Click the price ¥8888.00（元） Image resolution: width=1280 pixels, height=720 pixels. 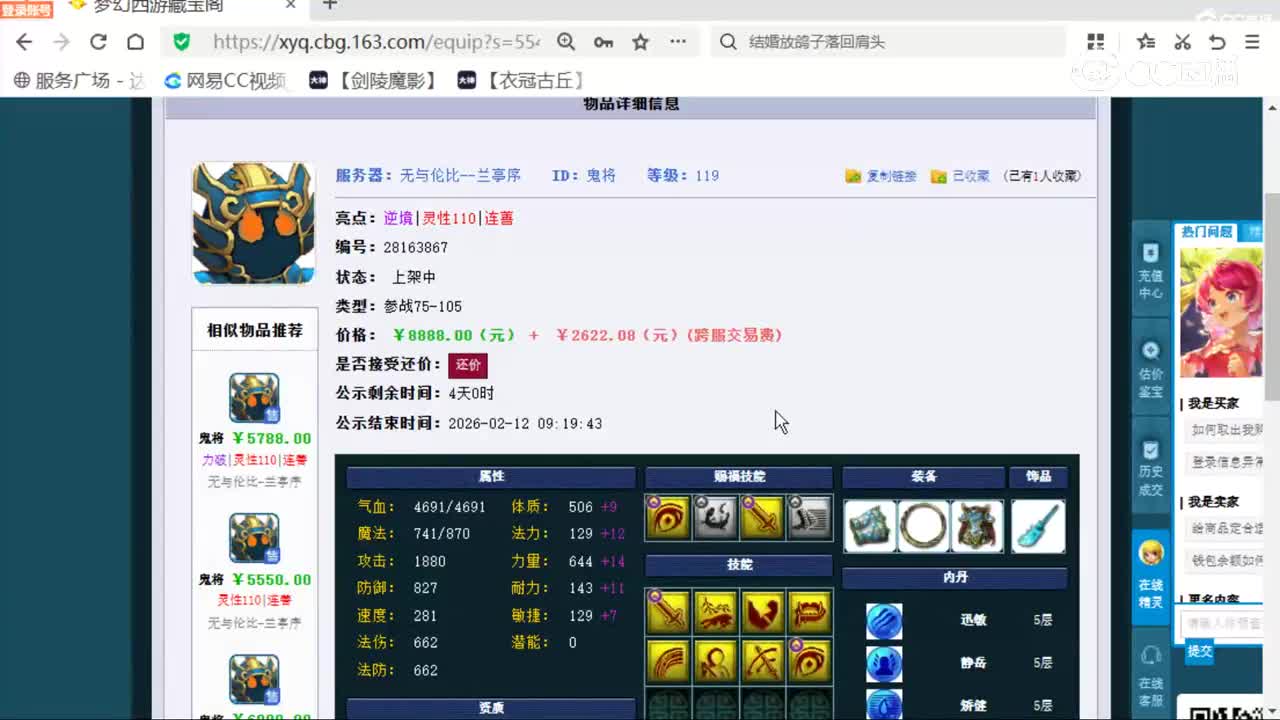coord(455,335)
